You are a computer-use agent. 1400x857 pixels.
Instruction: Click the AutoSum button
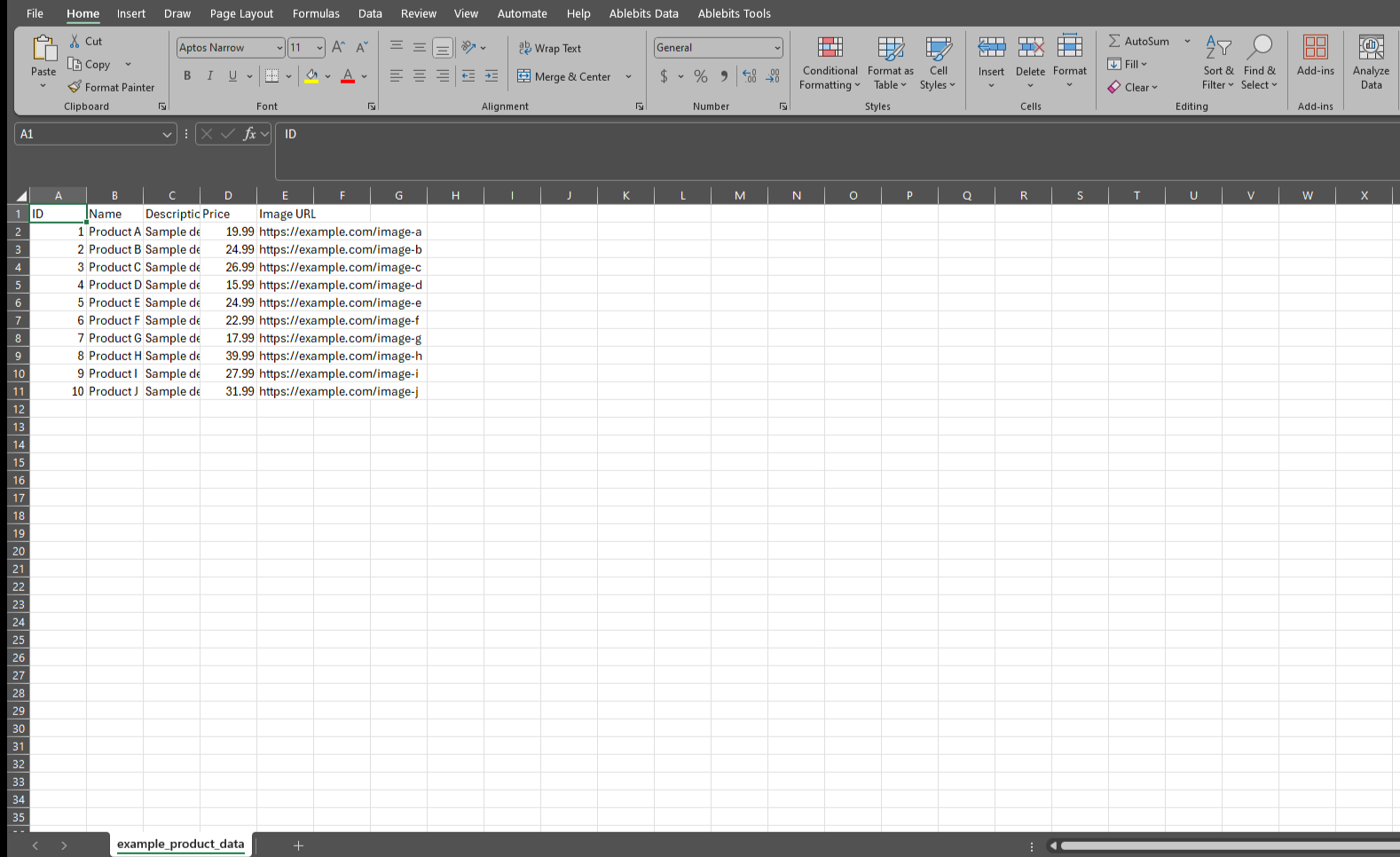(1138, 42)
